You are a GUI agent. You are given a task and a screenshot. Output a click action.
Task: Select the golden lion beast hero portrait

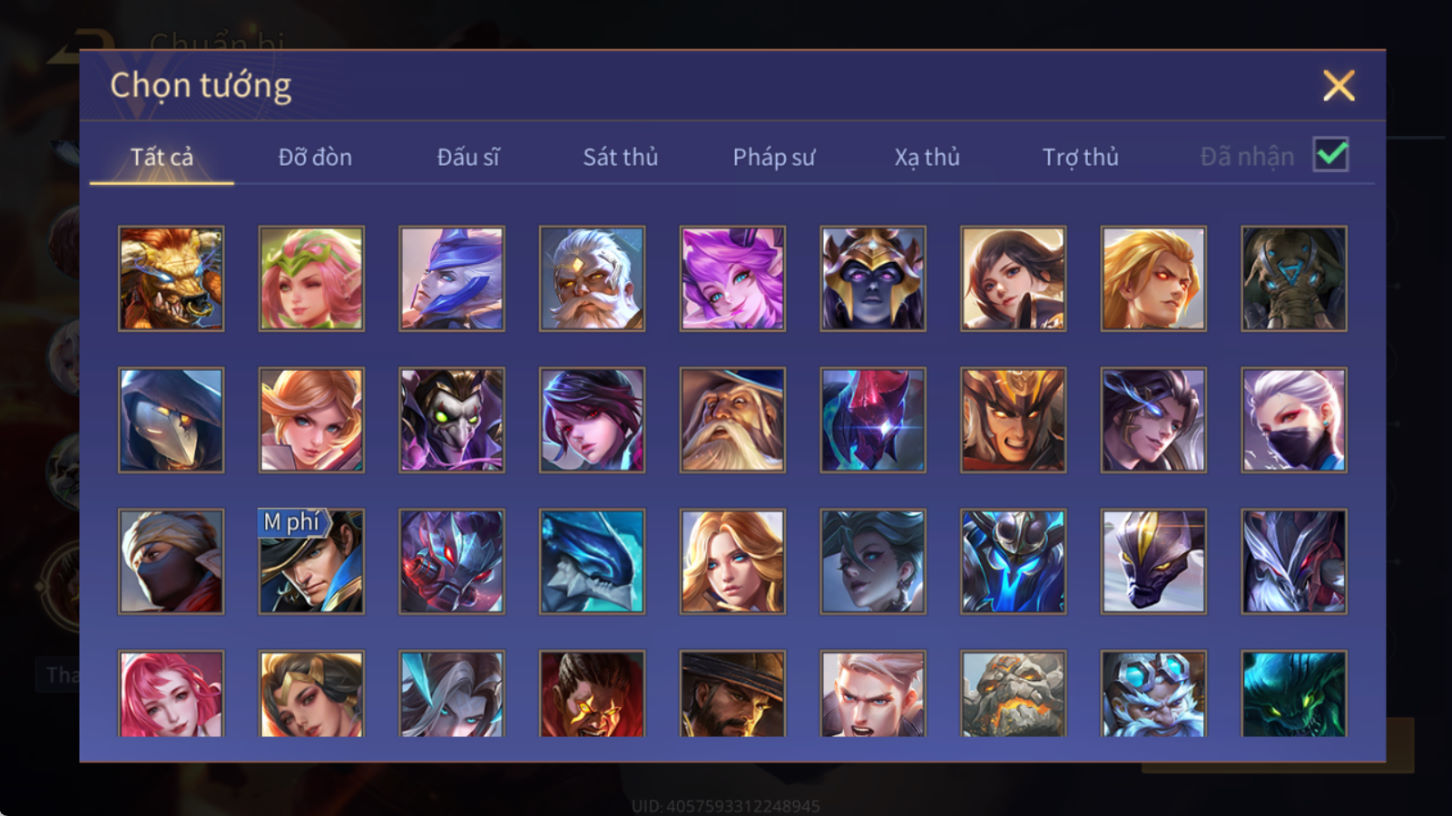171,278
